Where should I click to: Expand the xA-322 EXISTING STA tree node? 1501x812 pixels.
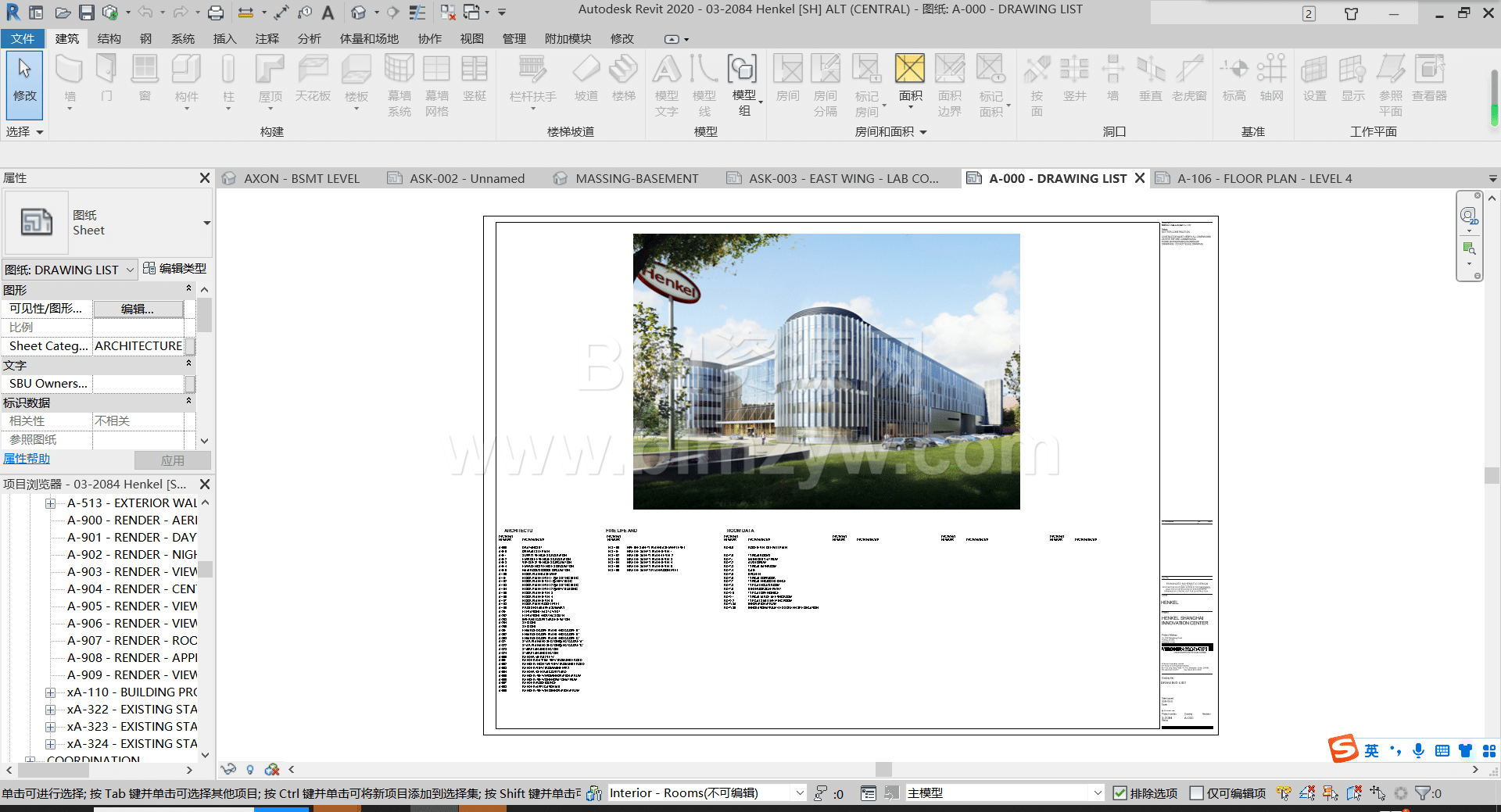(50, 710)
